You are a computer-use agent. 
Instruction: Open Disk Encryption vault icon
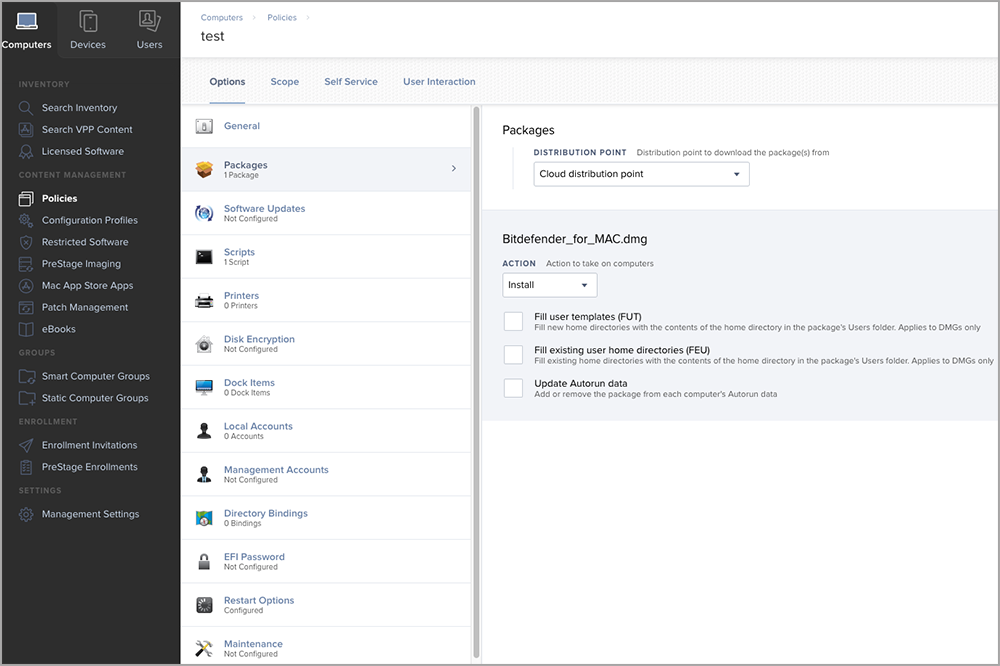204,344
